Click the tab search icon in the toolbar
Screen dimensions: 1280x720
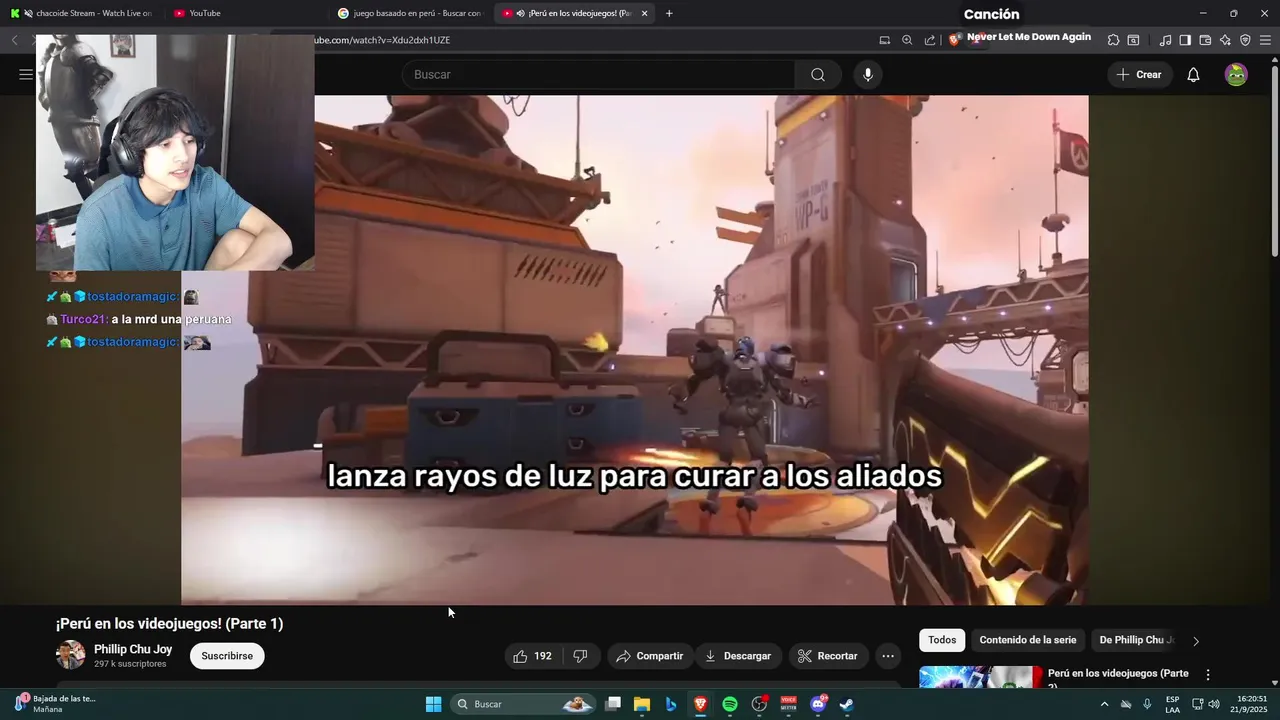1133,40
